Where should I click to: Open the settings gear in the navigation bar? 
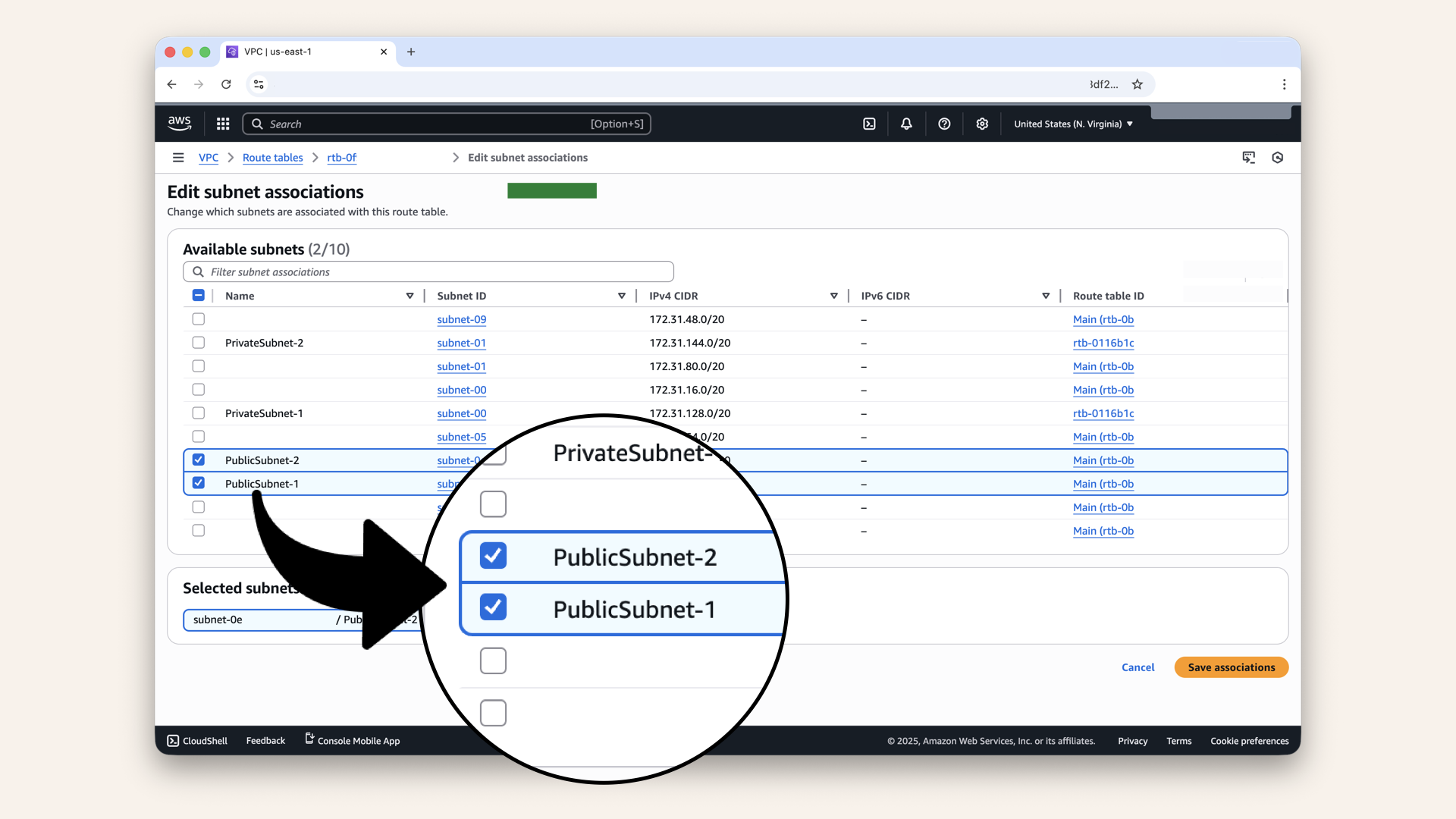(x=982, y=124)
